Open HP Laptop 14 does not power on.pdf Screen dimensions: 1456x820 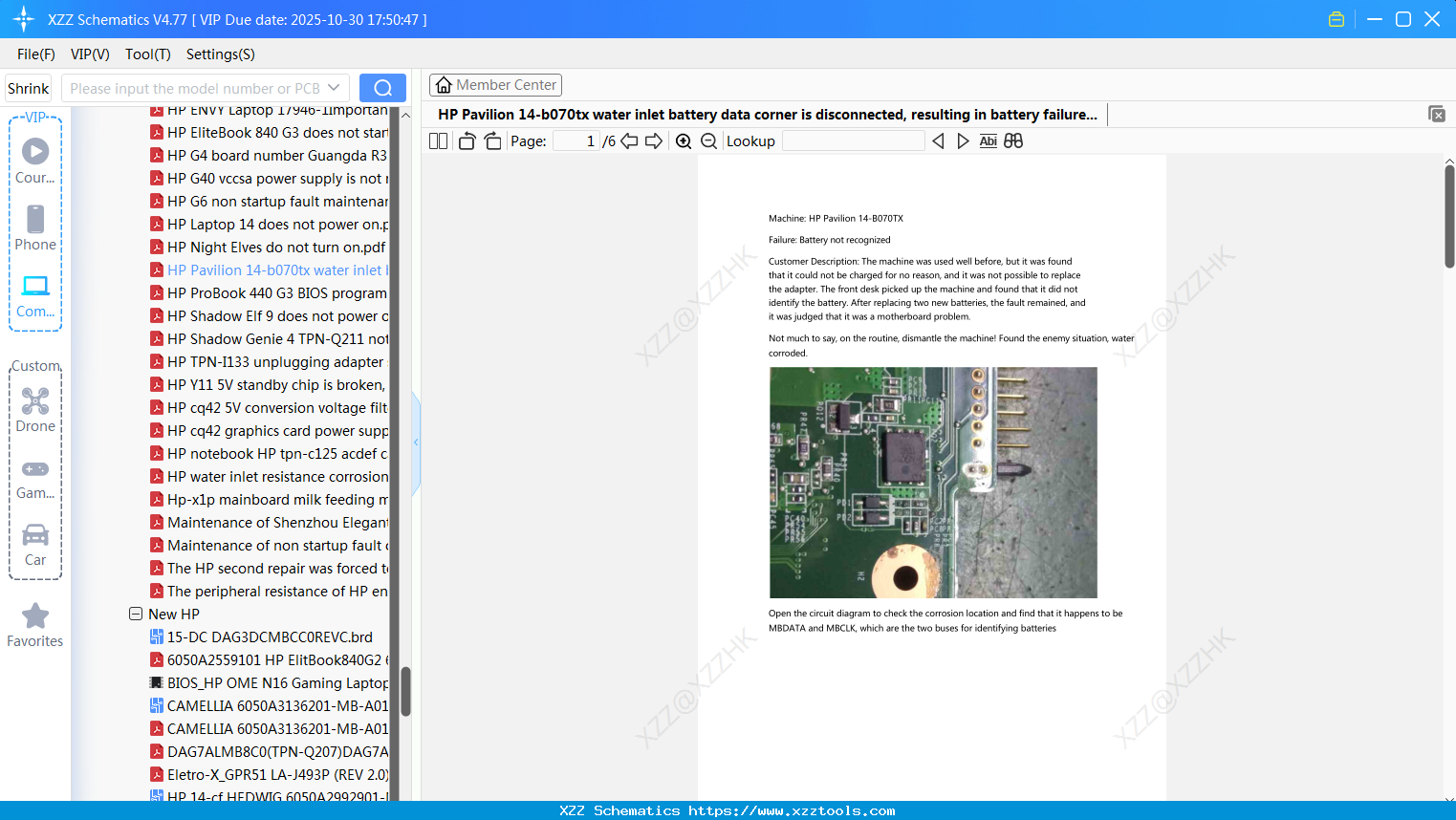(270, 225)
